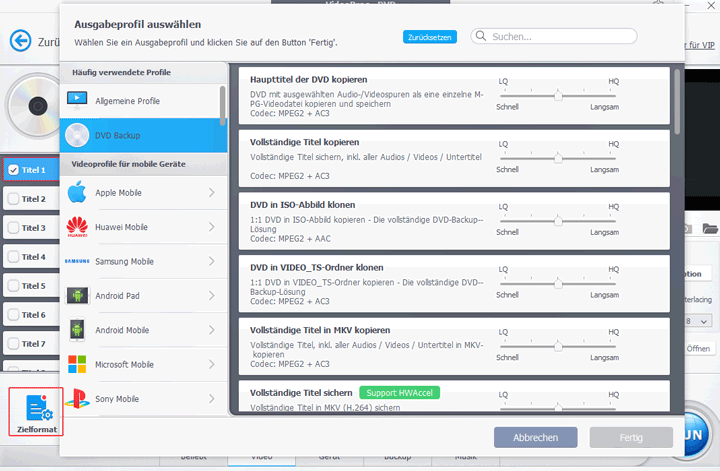Viewport: 720px width, 471px height.
Task: Expand the Apple Mobile chevron
Action: click(x=212, y=192)
